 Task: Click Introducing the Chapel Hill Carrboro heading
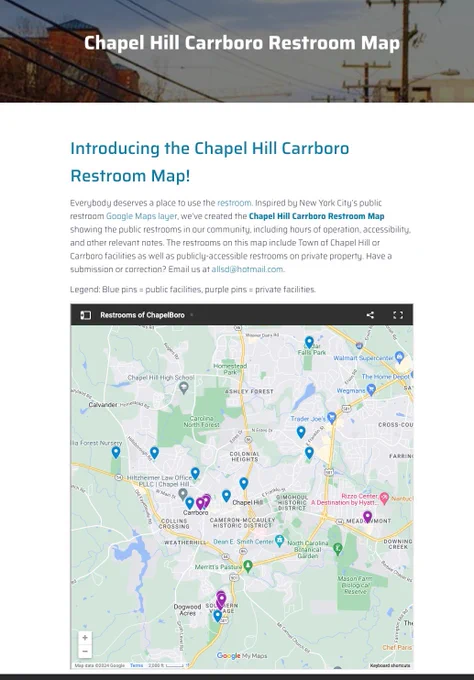click(209, 162)
